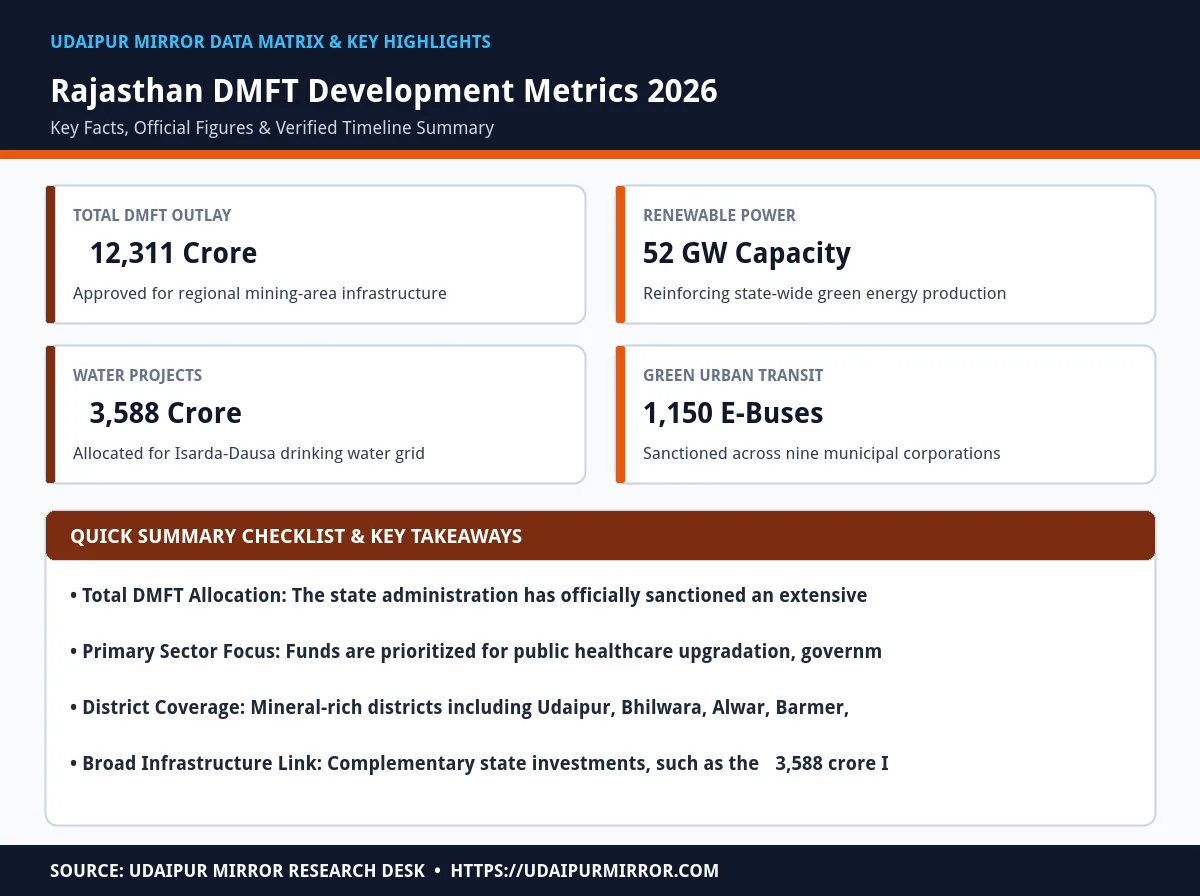Viewport: 1200px width, 896px height.
Task: Click 'Sanctioned across nine municipal corporations' text
Action: click(821, 454)
